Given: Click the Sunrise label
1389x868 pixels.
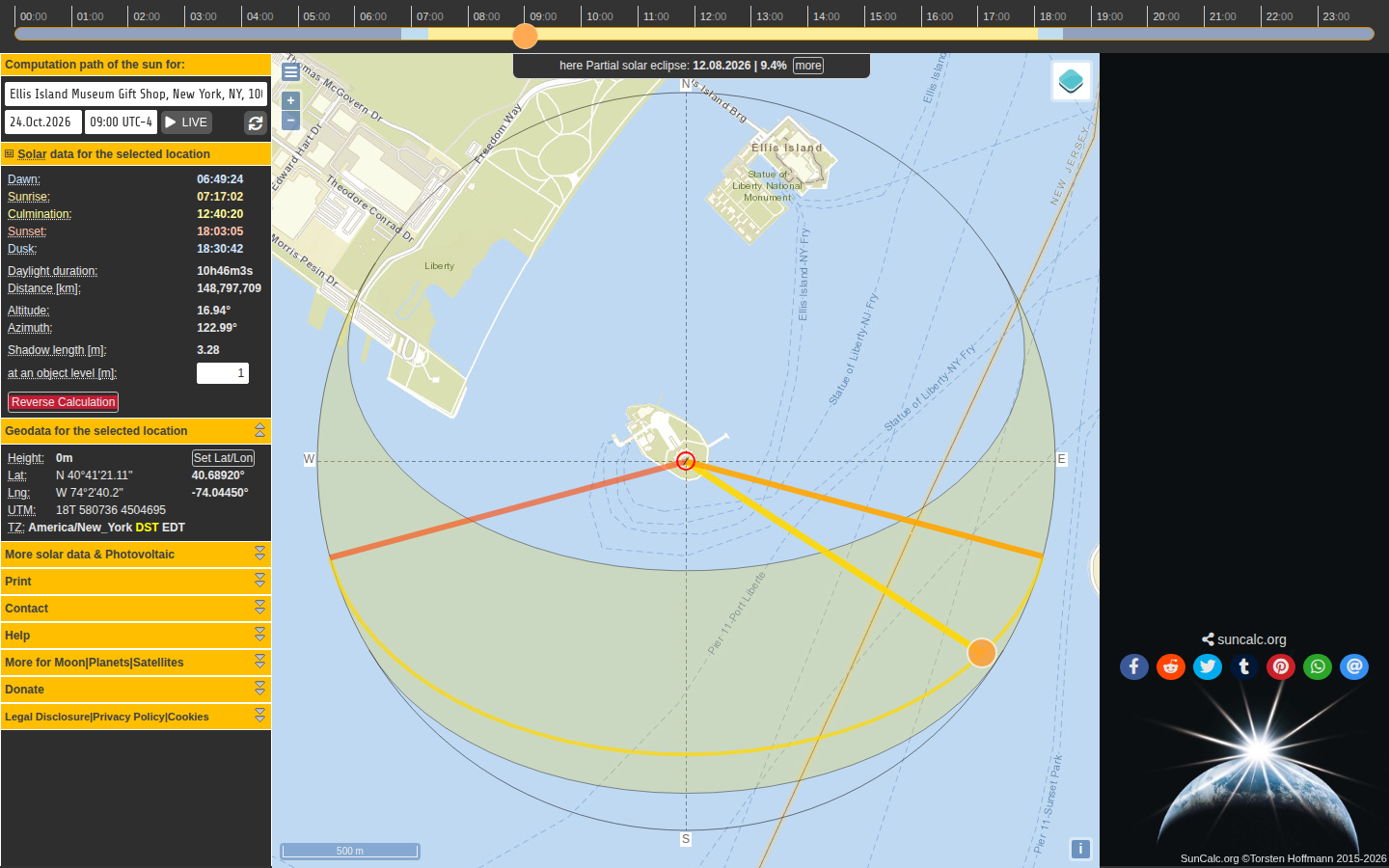Looking at the screenshot, I should [x=29, y=197].
